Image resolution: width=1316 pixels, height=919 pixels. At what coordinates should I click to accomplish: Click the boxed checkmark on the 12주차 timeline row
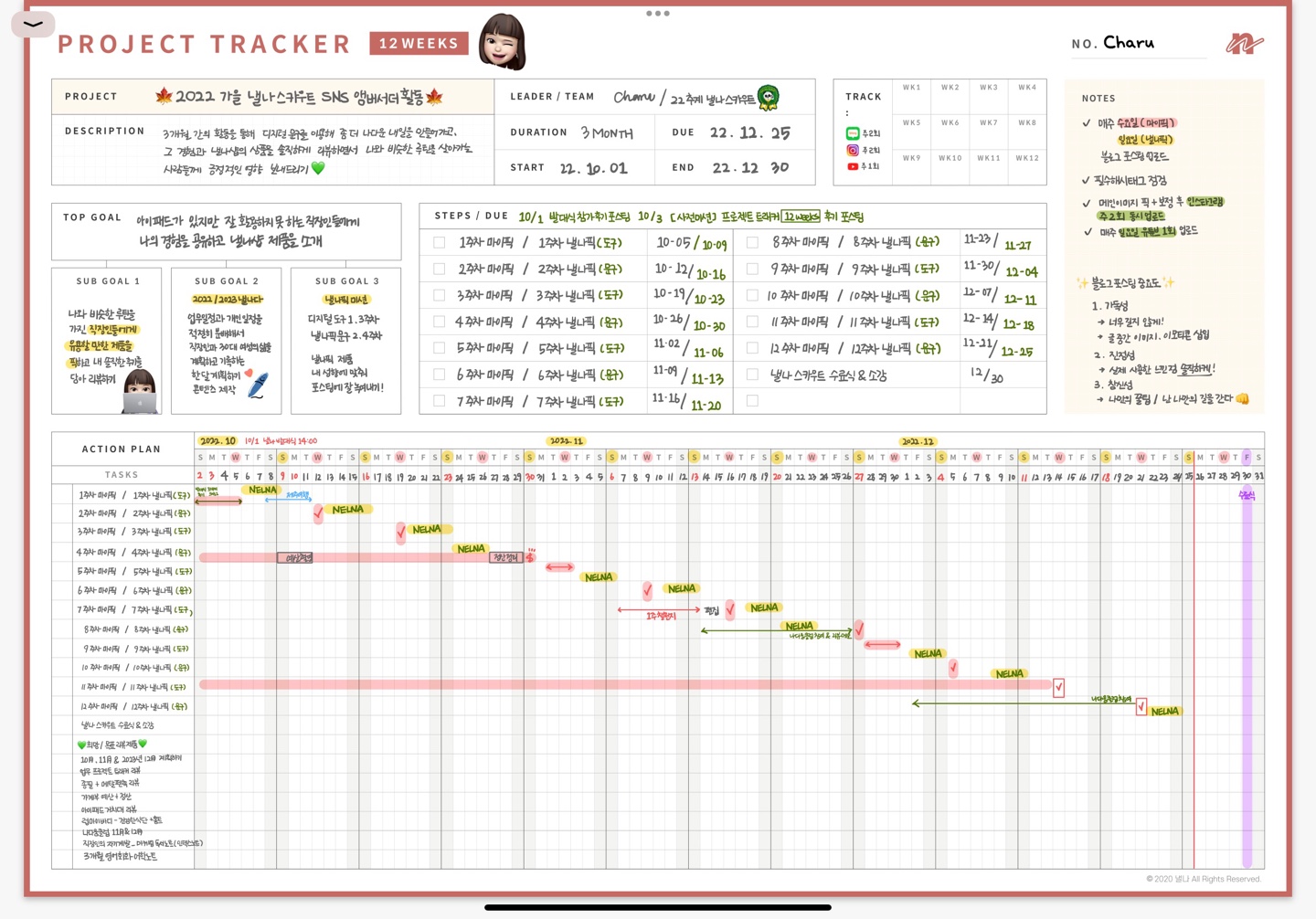point(1141,706)
